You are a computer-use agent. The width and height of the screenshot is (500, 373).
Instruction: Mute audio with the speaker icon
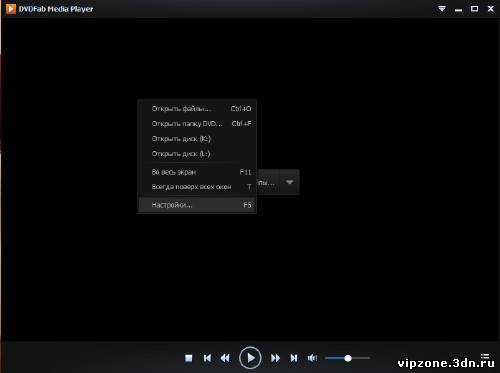click(x=312, y=358)
